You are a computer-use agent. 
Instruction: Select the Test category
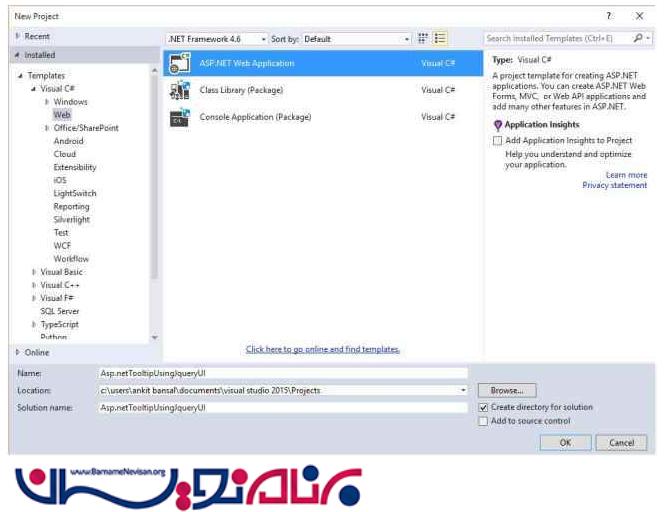(x=61, y=233)
